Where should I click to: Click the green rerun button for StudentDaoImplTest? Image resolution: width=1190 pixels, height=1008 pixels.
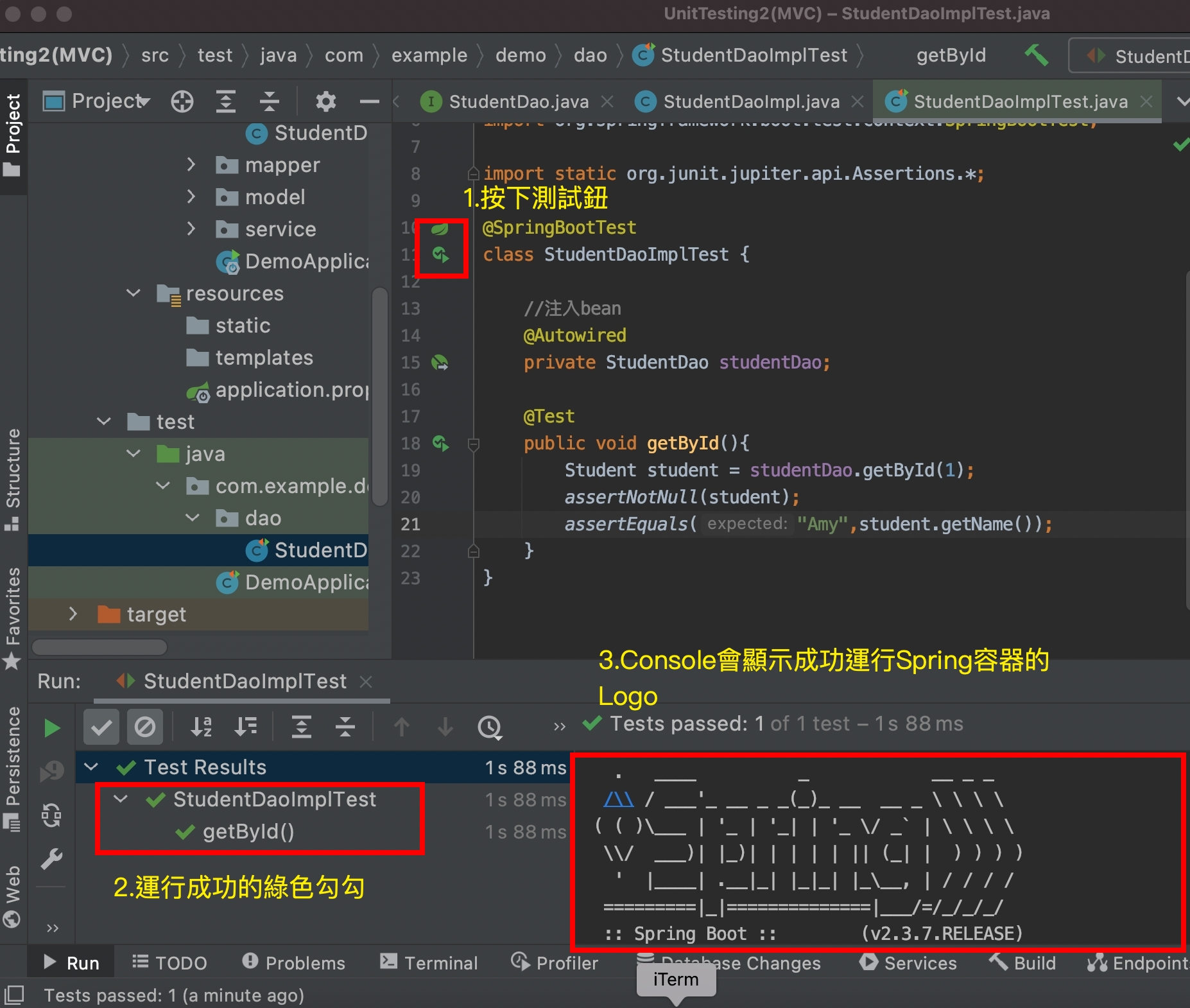51,727
